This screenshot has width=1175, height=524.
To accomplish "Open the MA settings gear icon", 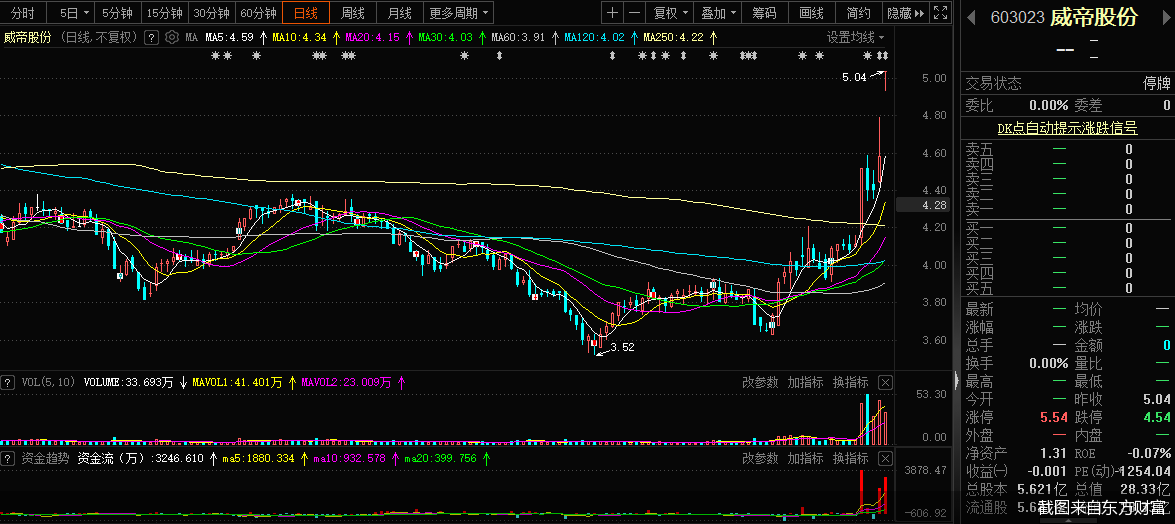I will [172, 37].
